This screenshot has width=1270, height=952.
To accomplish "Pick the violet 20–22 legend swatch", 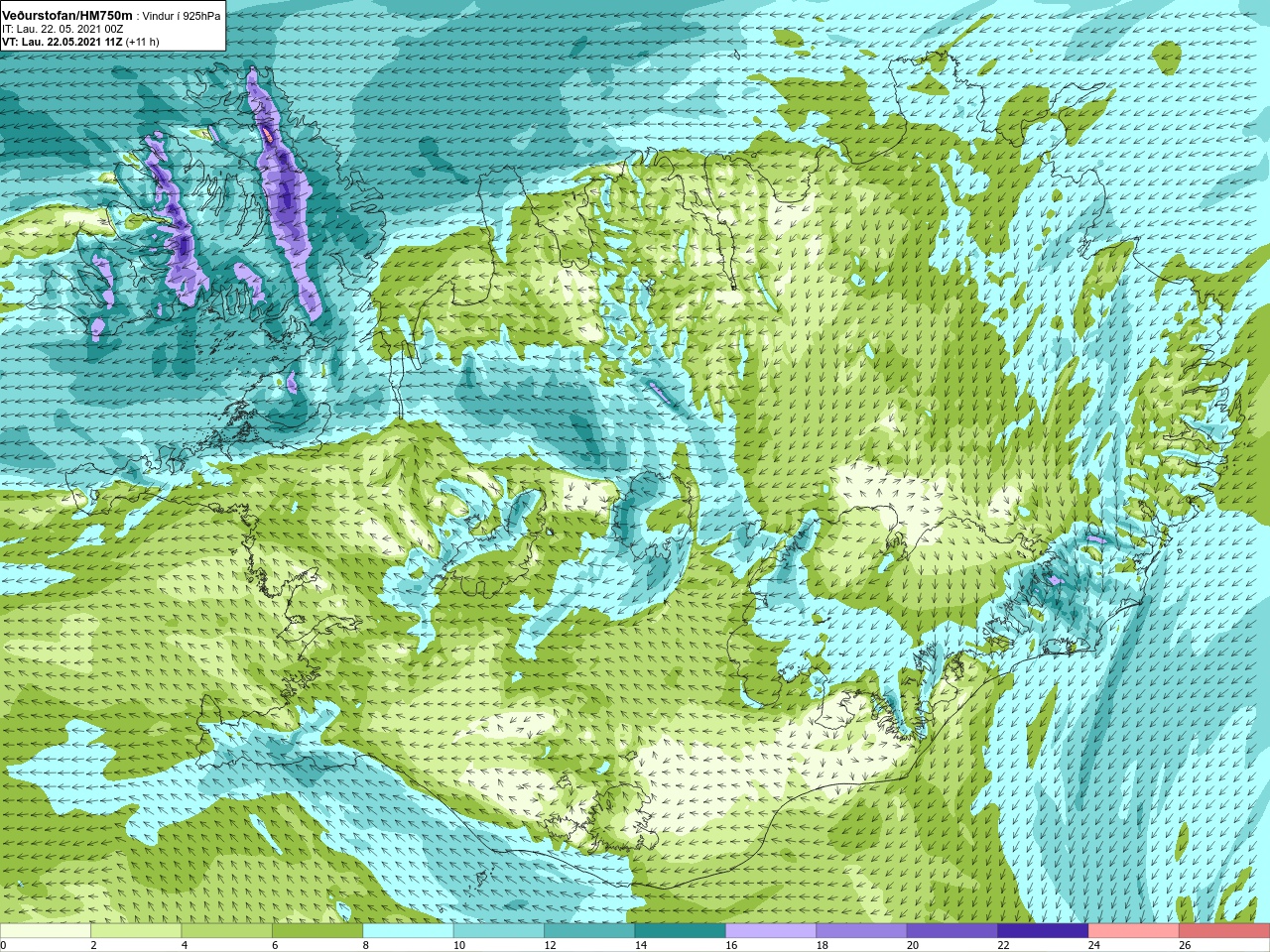I will pyautogui.click(x=952, y=931).
